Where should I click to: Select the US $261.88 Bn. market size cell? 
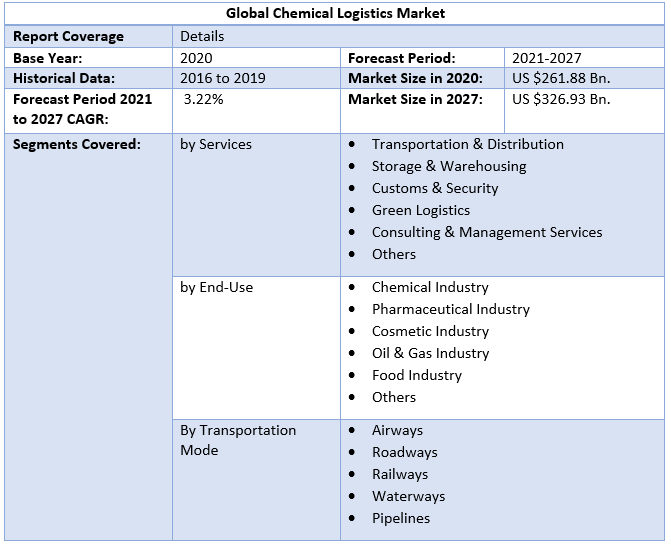pyautogui.click(x=561, y=78)
